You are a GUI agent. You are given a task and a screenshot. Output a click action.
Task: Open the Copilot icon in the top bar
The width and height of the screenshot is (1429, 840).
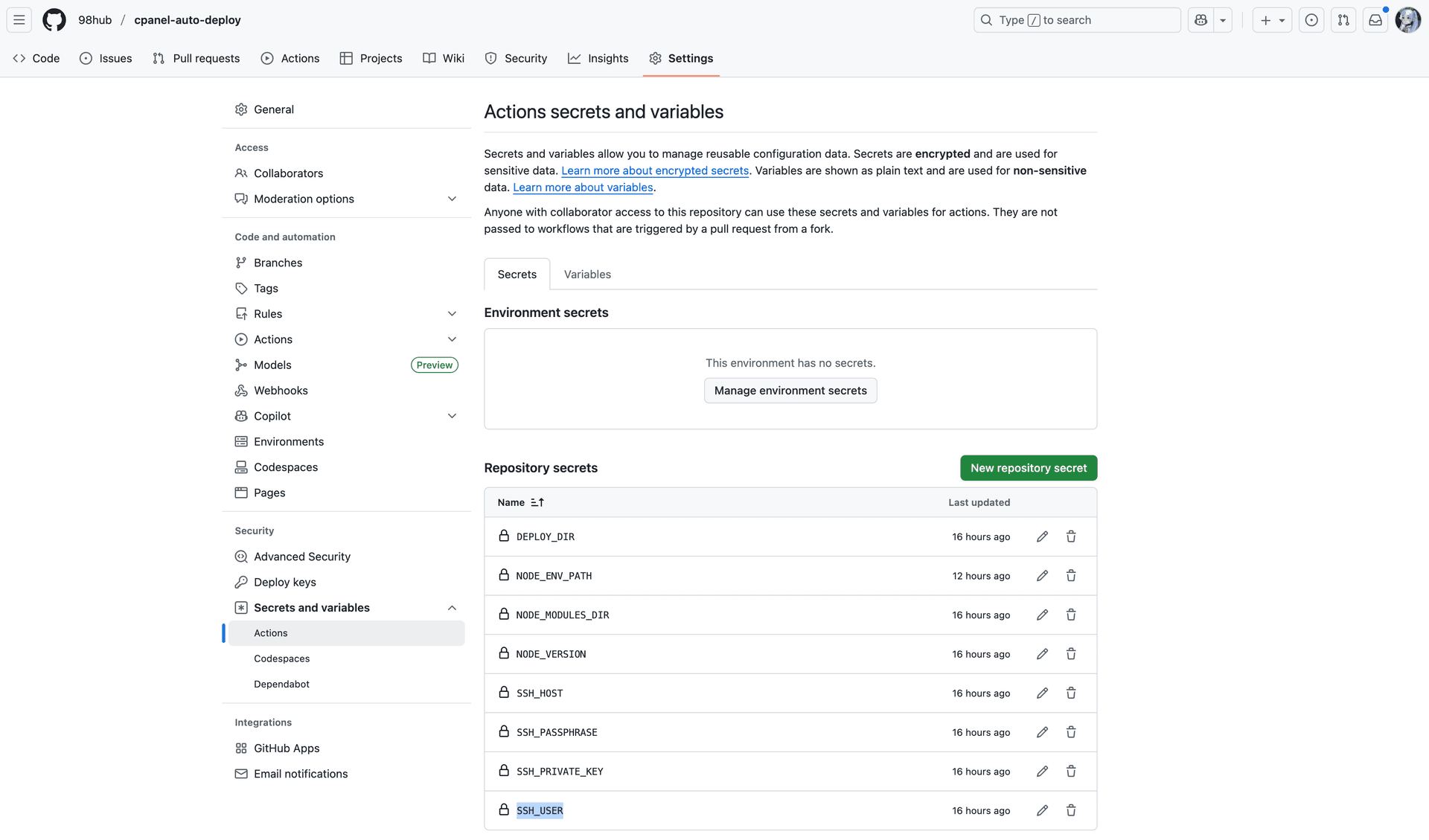click(1201, 20)
